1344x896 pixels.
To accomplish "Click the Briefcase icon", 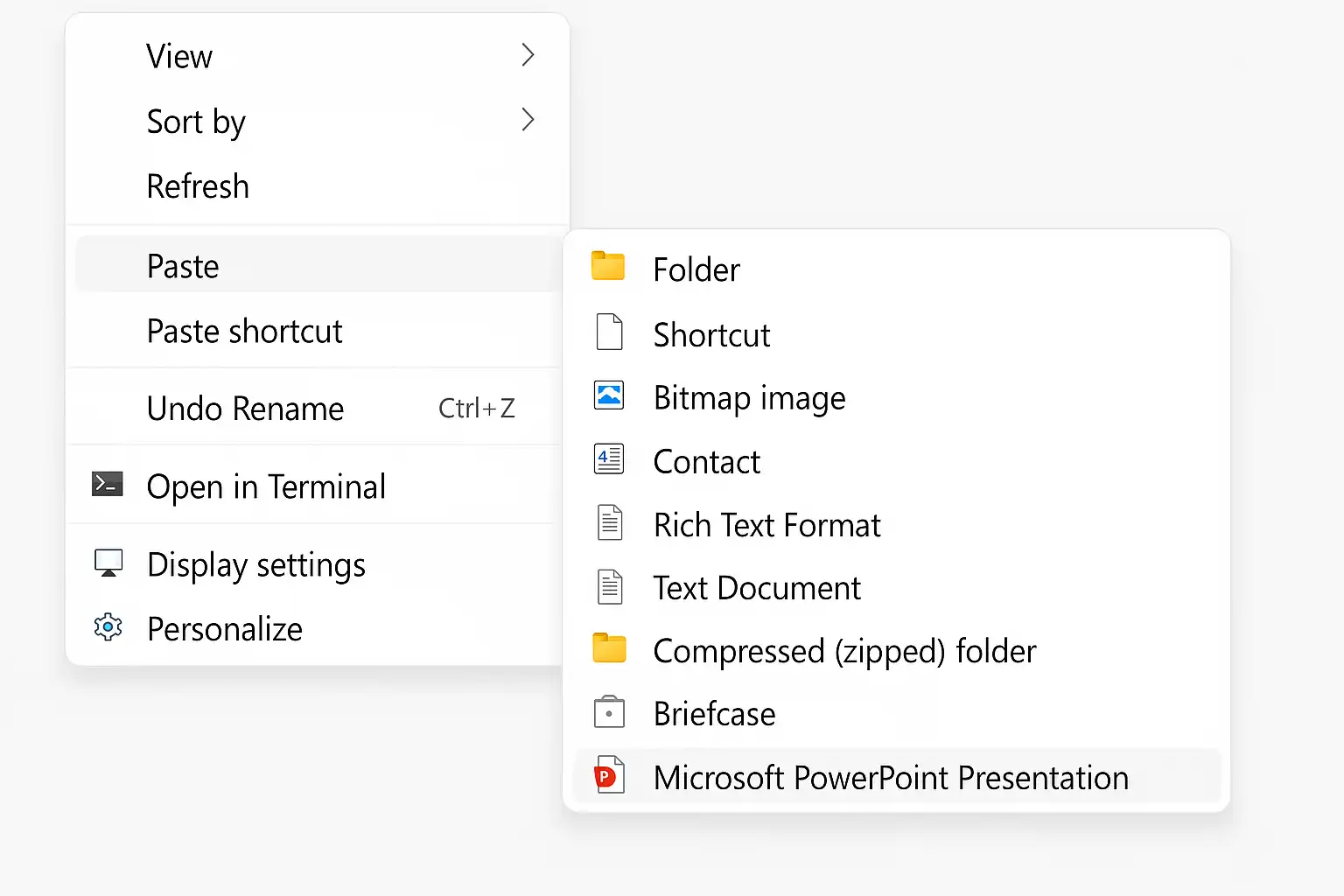I will click(609, 711).
